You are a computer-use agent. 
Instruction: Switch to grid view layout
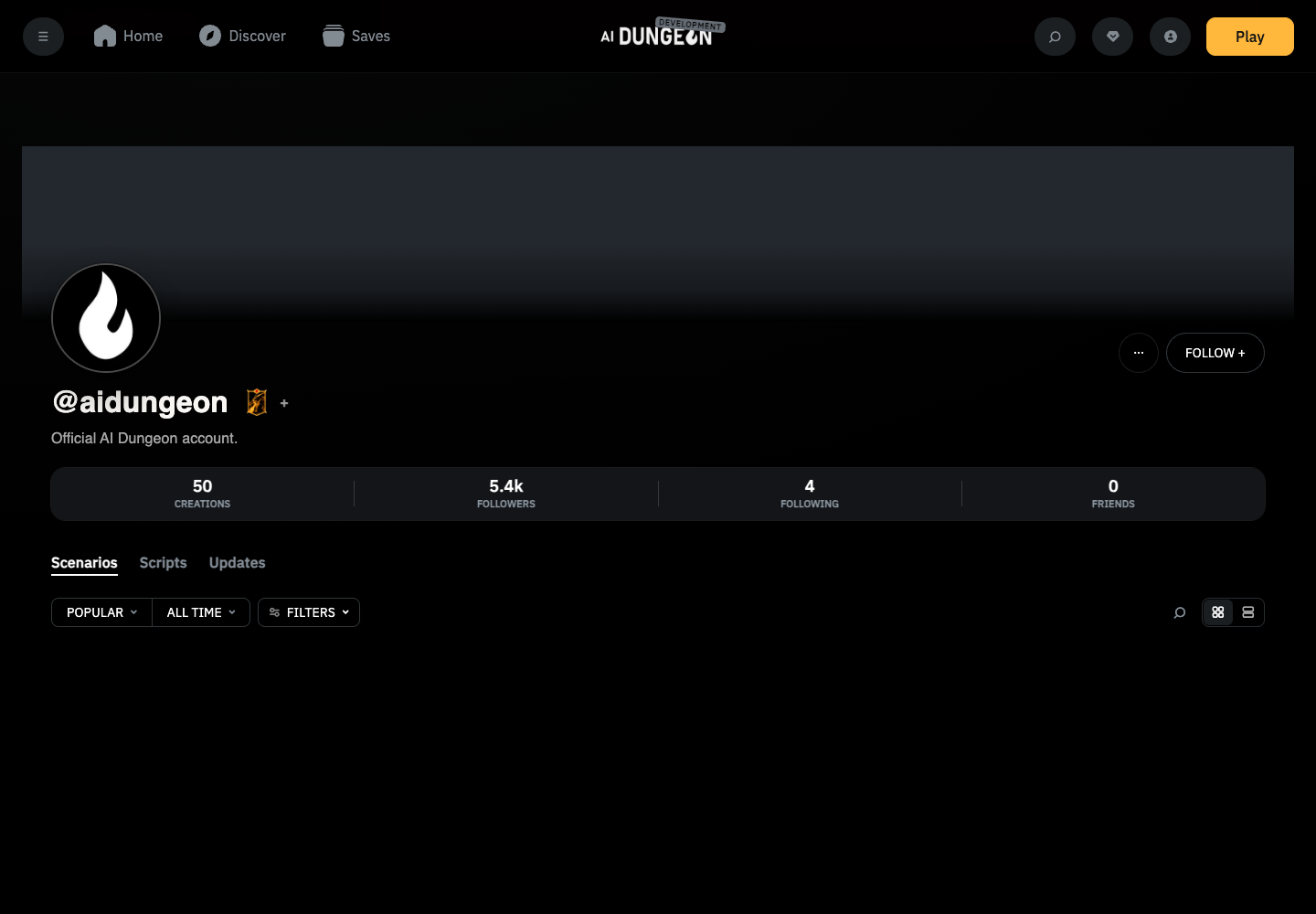click(1218, 612)
